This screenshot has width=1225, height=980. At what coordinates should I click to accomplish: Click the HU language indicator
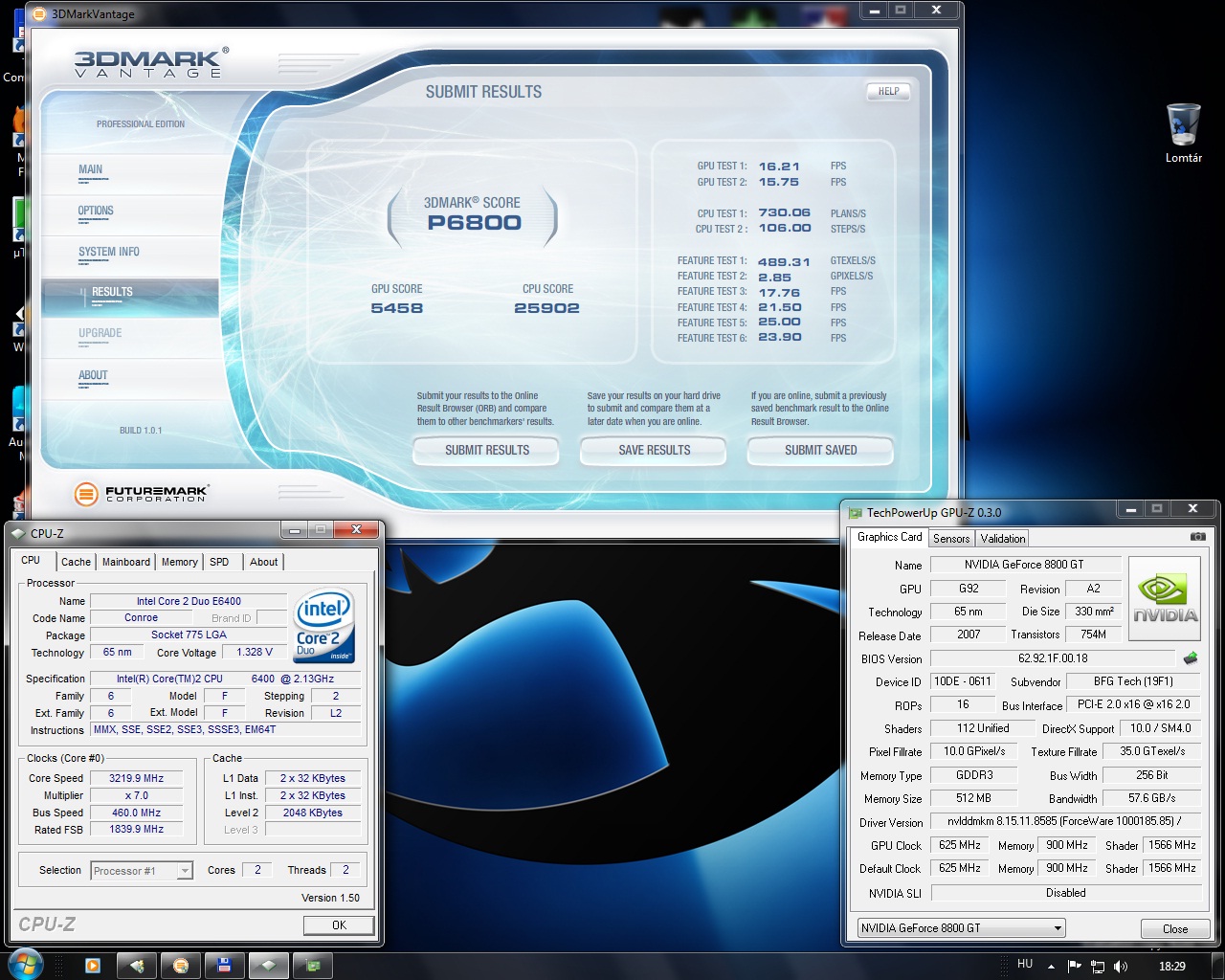click(x=1025, y=964)
